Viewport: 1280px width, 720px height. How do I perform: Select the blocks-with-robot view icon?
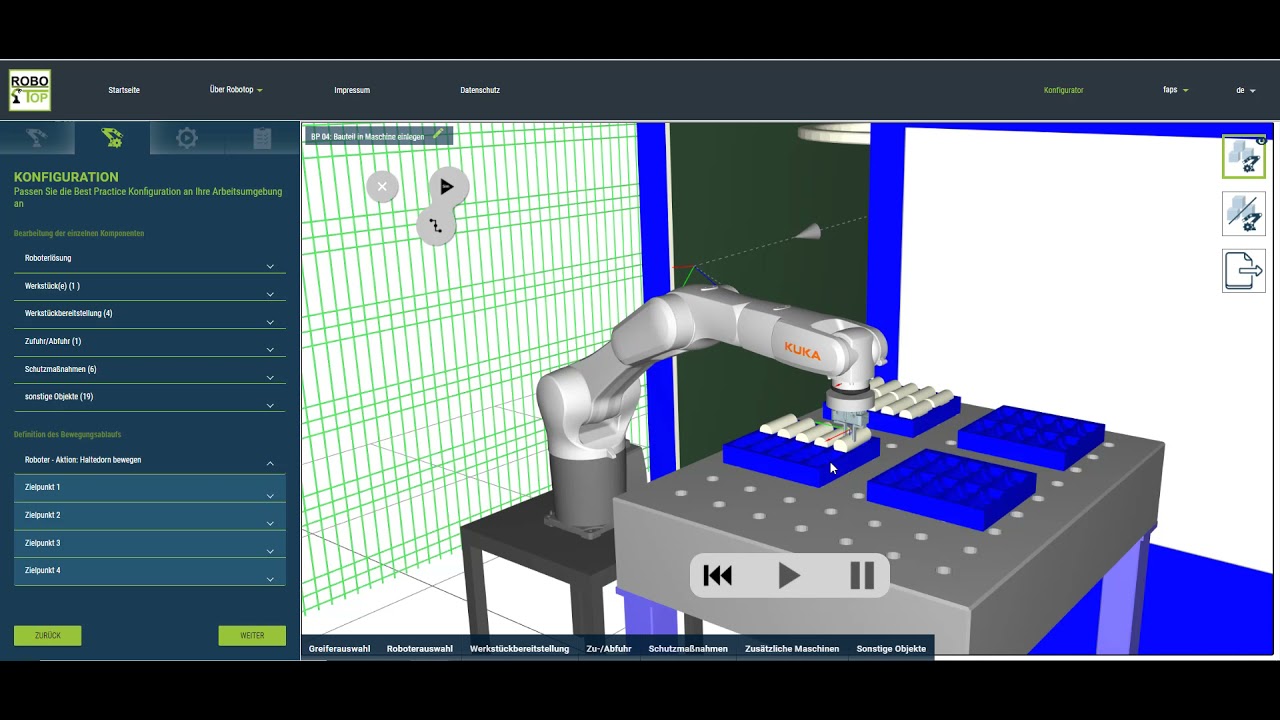pos(1244,157)
